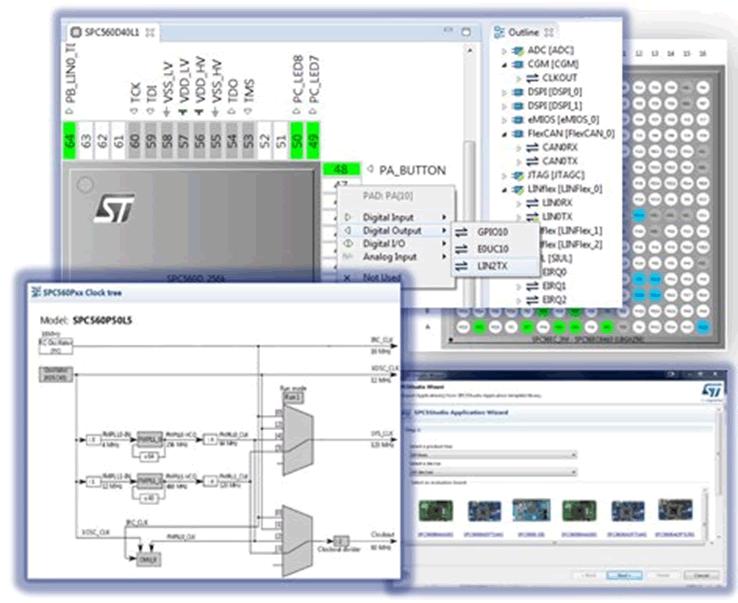
Task: Click the Digital I/O icon in context menu
Action: click(x=348, y=243)
